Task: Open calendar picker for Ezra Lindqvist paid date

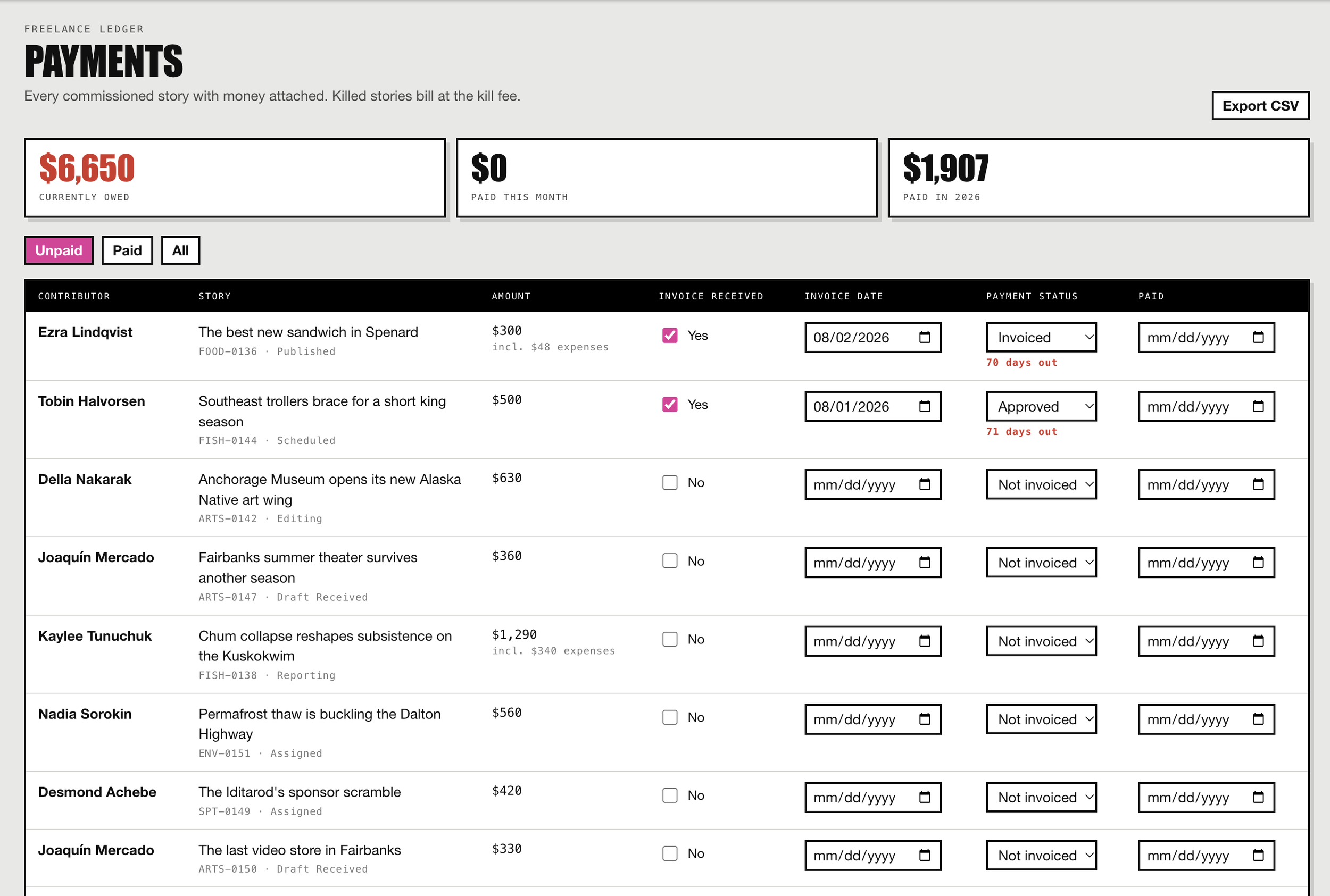Action: [1258, 337]
